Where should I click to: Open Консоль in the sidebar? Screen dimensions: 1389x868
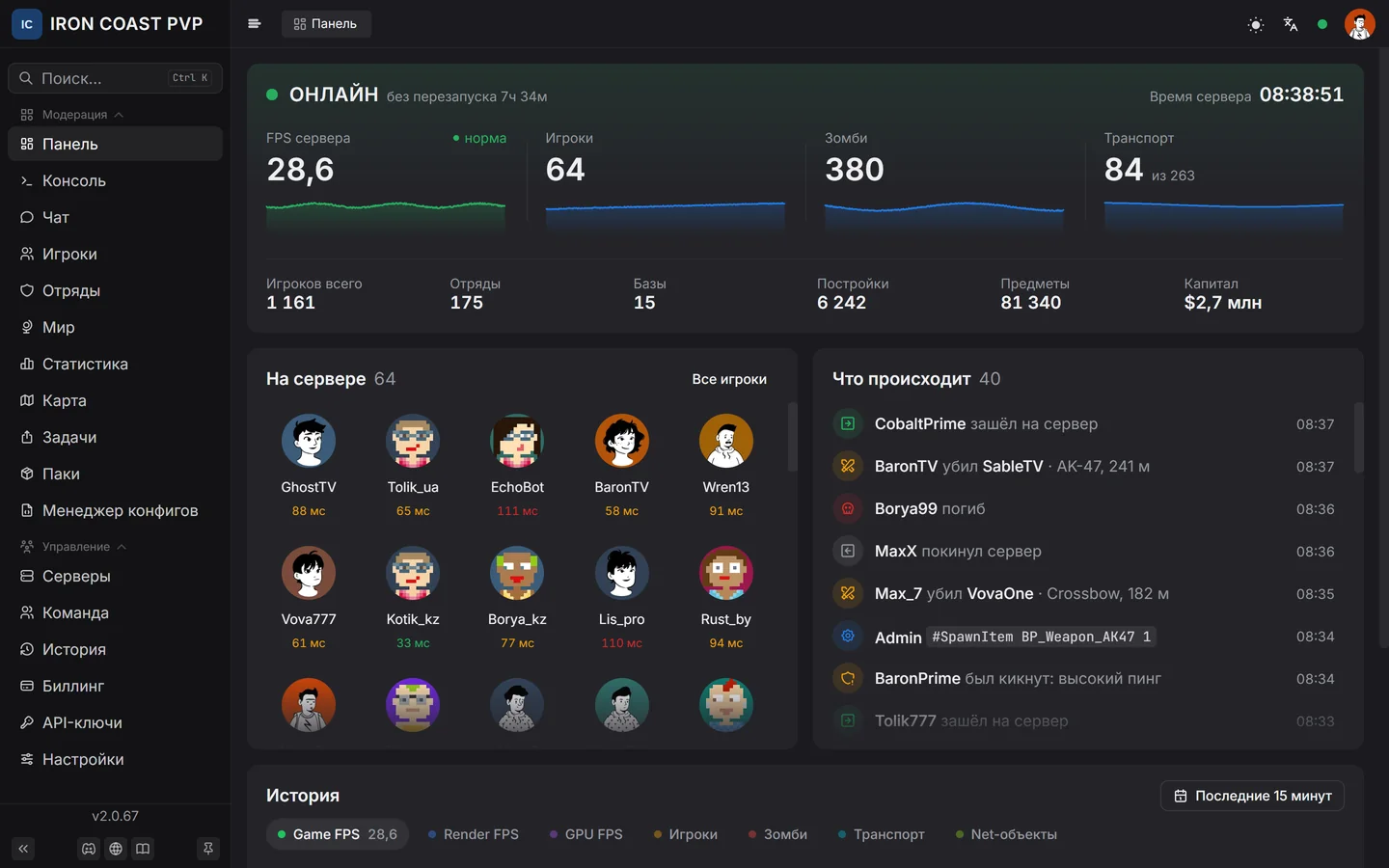[115, 180]
